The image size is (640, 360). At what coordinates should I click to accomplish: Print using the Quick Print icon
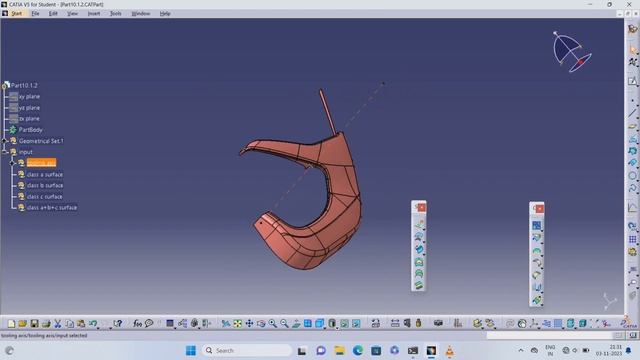[x=46, y=324]
